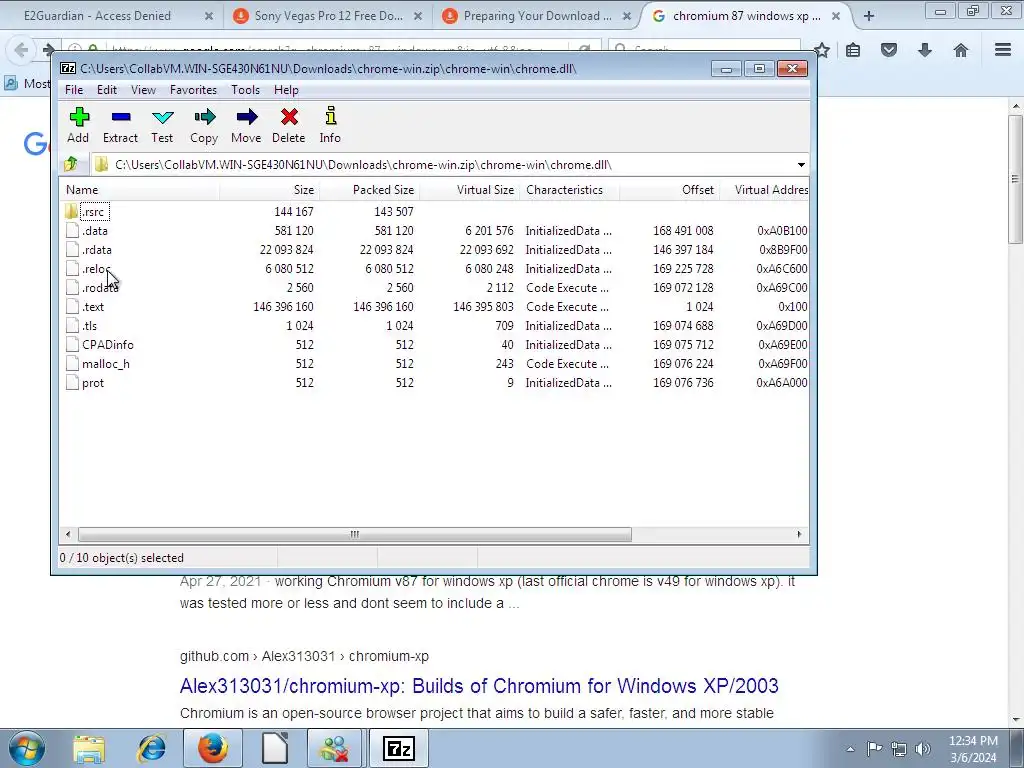Click the Firefox page vertical scrollbar thumb
Image resolution: width=1024 pixels, height=768 pixels.
[x=1015, y=180]
